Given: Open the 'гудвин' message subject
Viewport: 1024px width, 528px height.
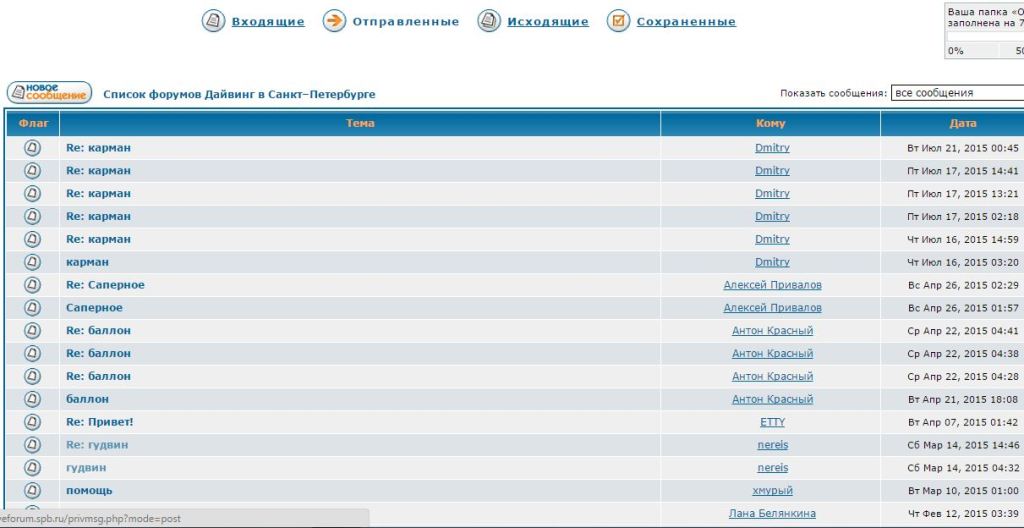Looking at the screenshot, I should click(86, 468).
